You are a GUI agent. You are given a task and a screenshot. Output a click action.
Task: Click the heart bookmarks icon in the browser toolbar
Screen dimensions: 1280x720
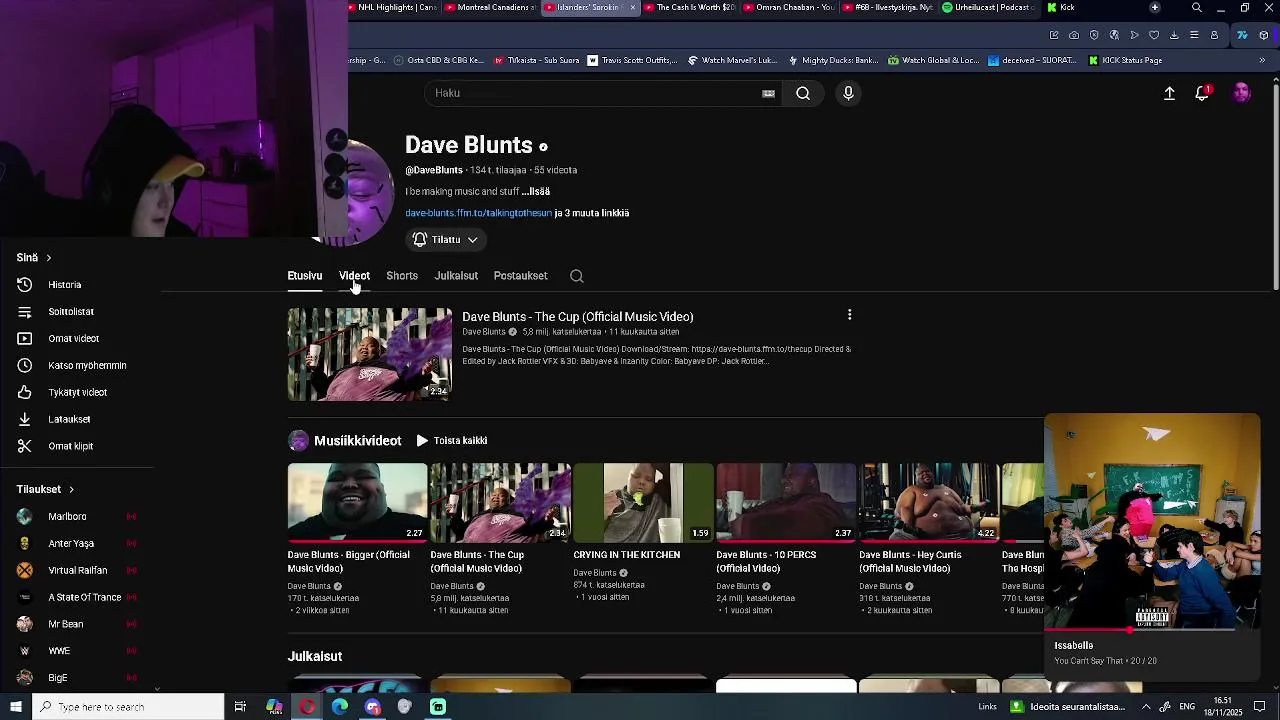[x=1154, y=35]
